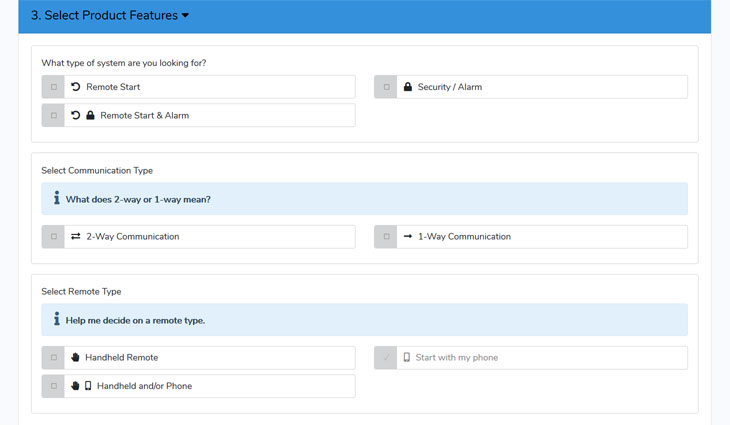Toggle the Start with my phone checkmark box
Screen dimensions: 730x425
pyautogui.click(x=386, y=358)
